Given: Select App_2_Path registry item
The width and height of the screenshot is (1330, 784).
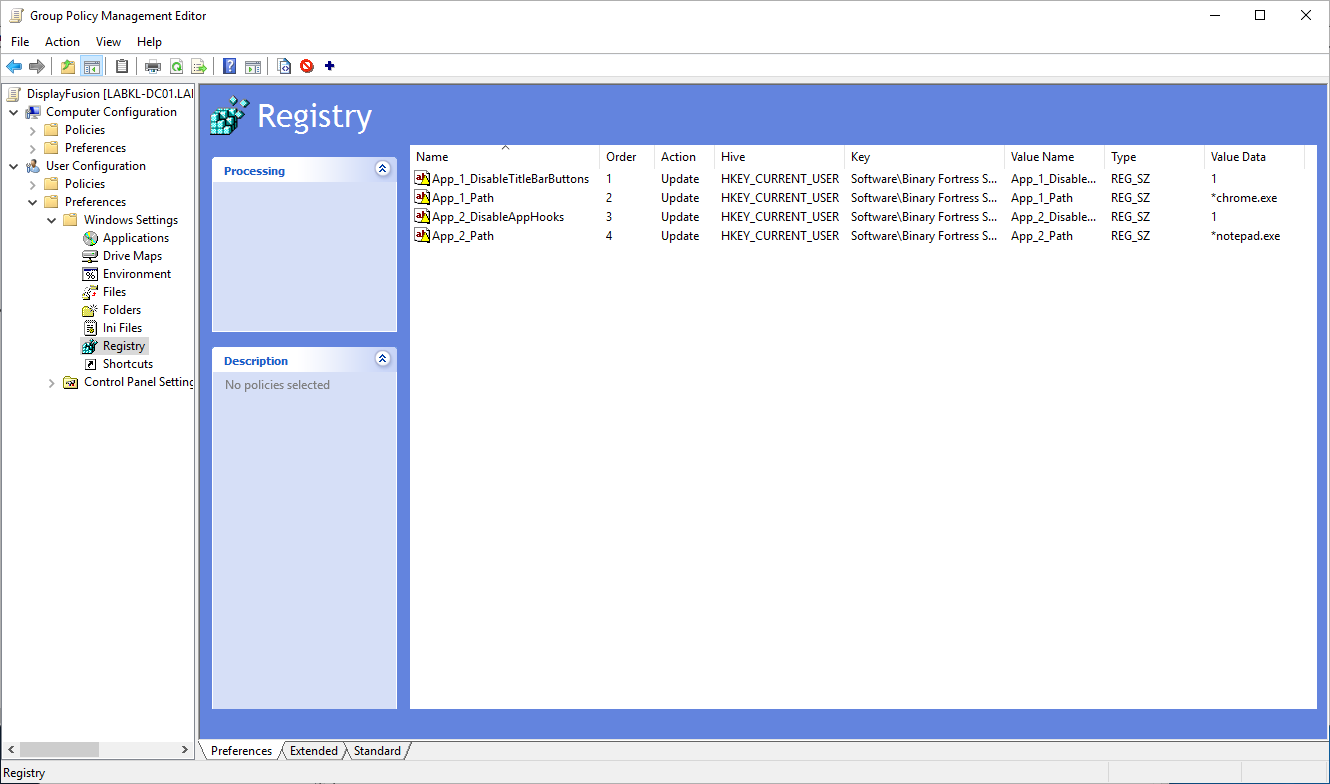Looking at the screenshot, I should click(454, 236).
